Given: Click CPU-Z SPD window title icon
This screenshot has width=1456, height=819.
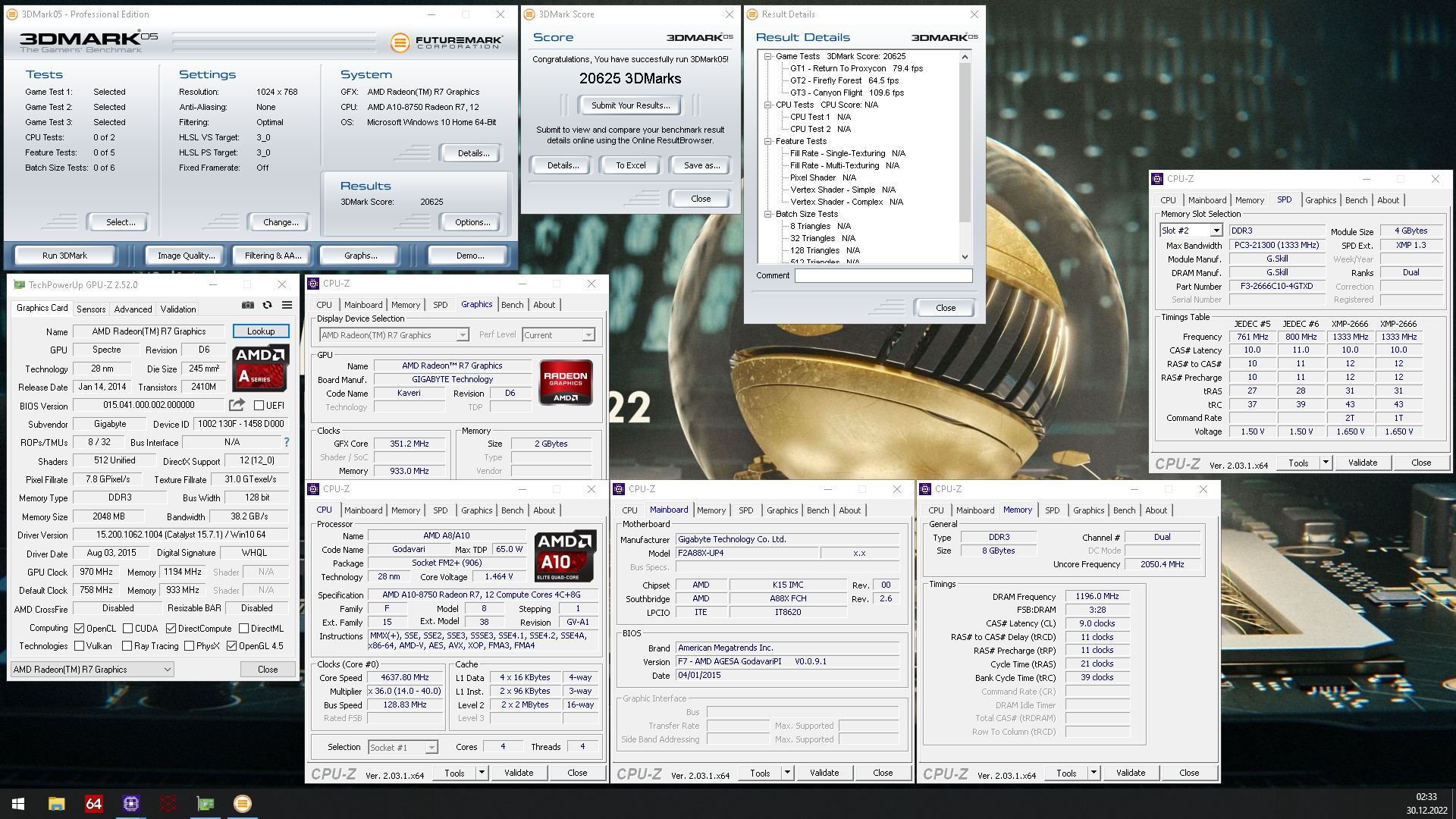Looking at the screenshot, I should pyautogui.click(x=1157, y=179).
